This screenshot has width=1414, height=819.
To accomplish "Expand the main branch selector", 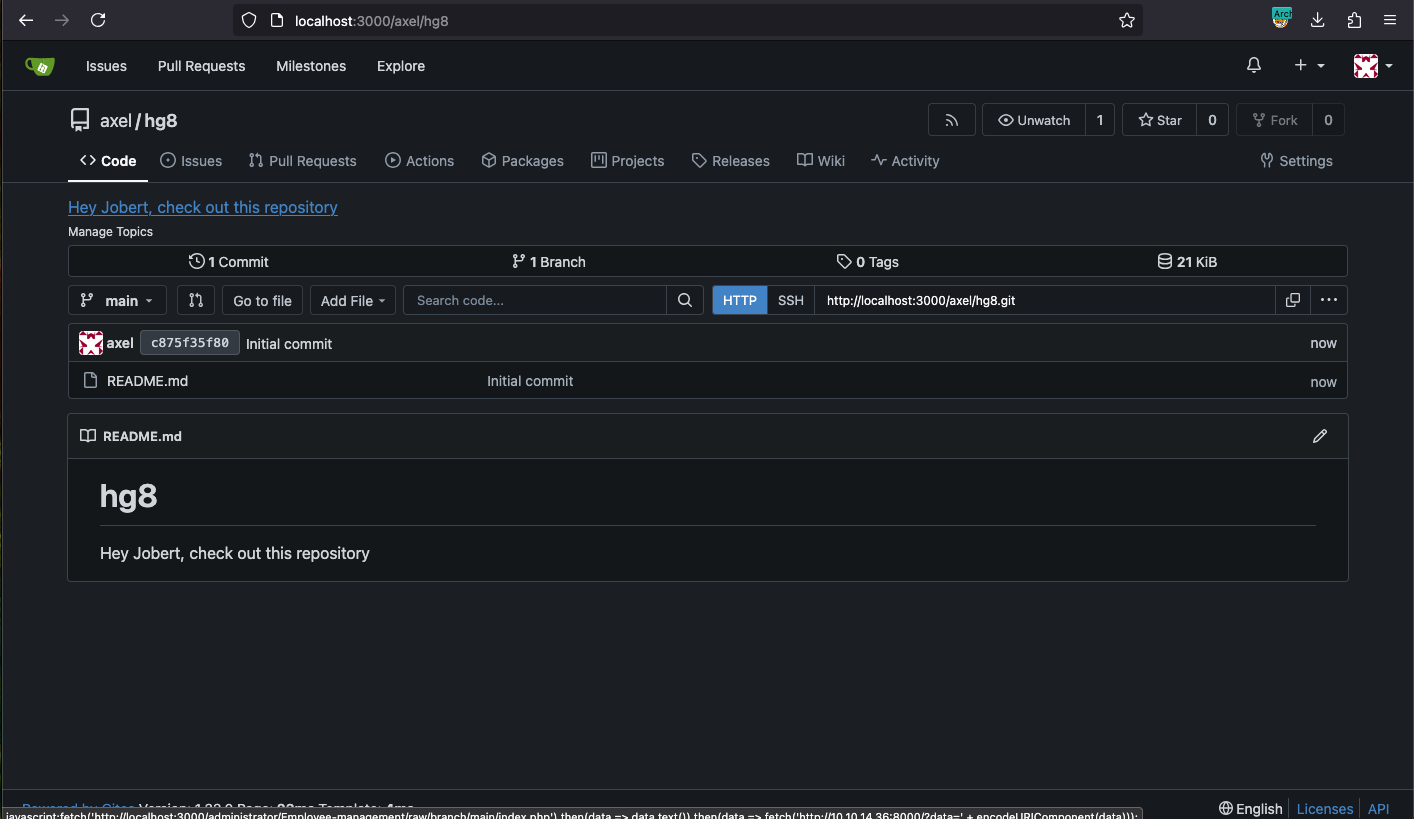I will coord(117,300).
